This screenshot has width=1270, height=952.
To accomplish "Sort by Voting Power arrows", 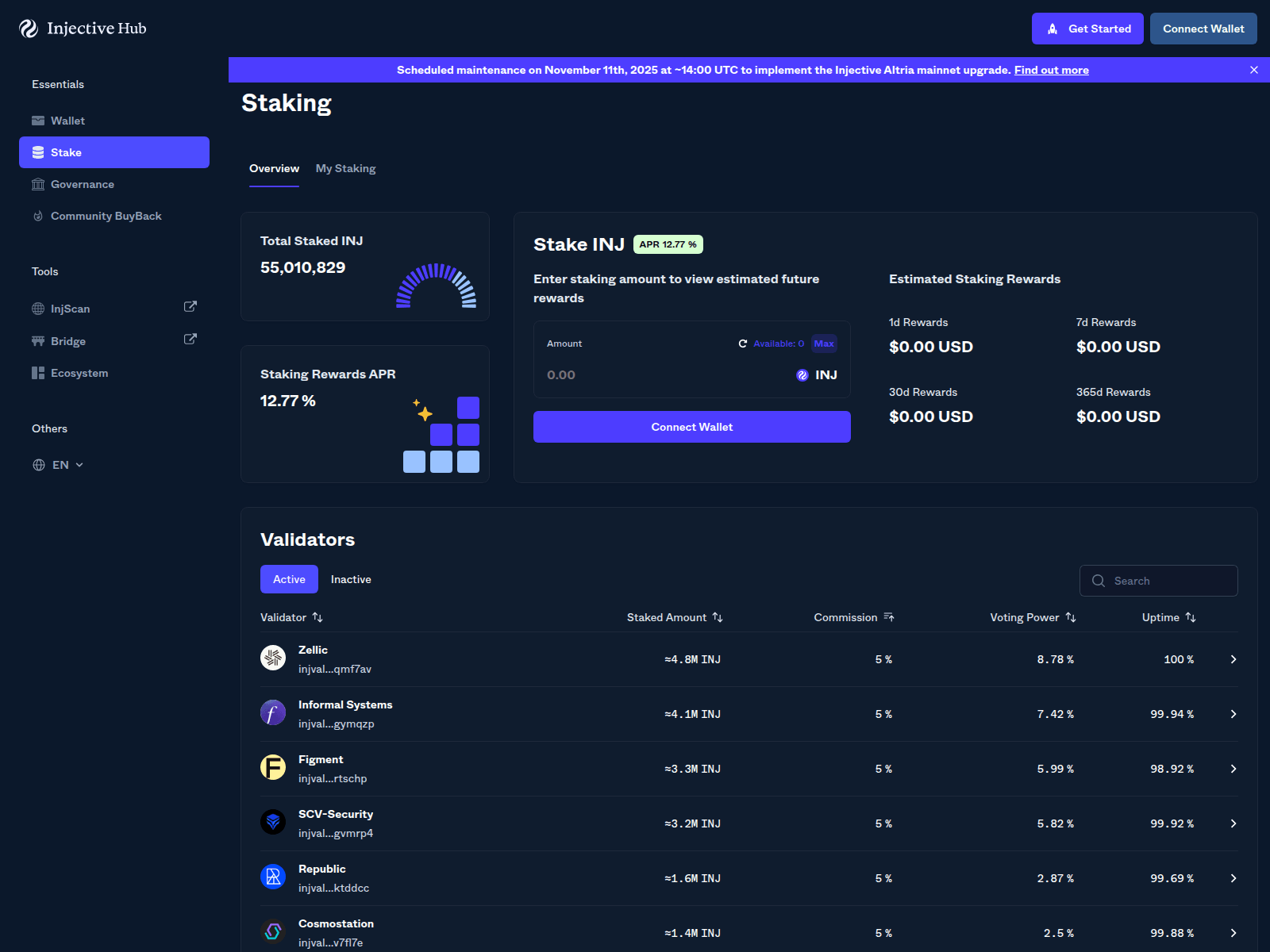I will pos(1071,617).
